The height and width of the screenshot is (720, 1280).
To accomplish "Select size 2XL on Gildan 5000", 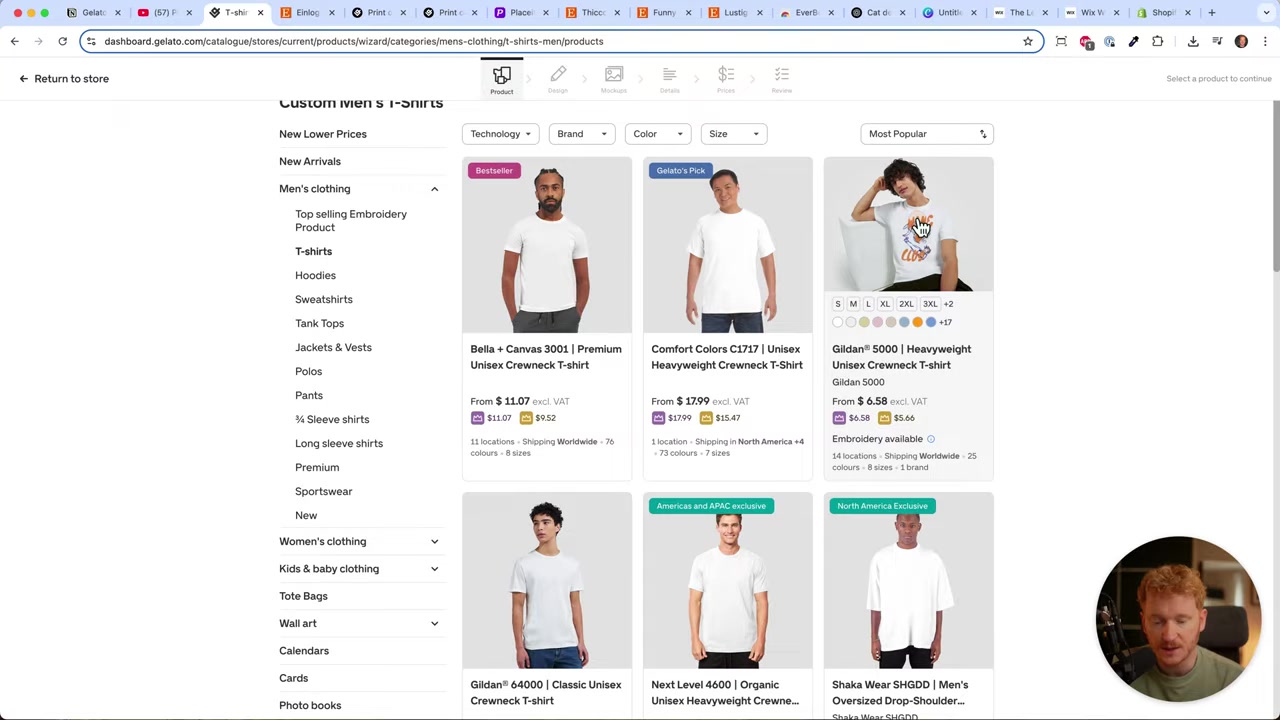I will click(906, 304).
